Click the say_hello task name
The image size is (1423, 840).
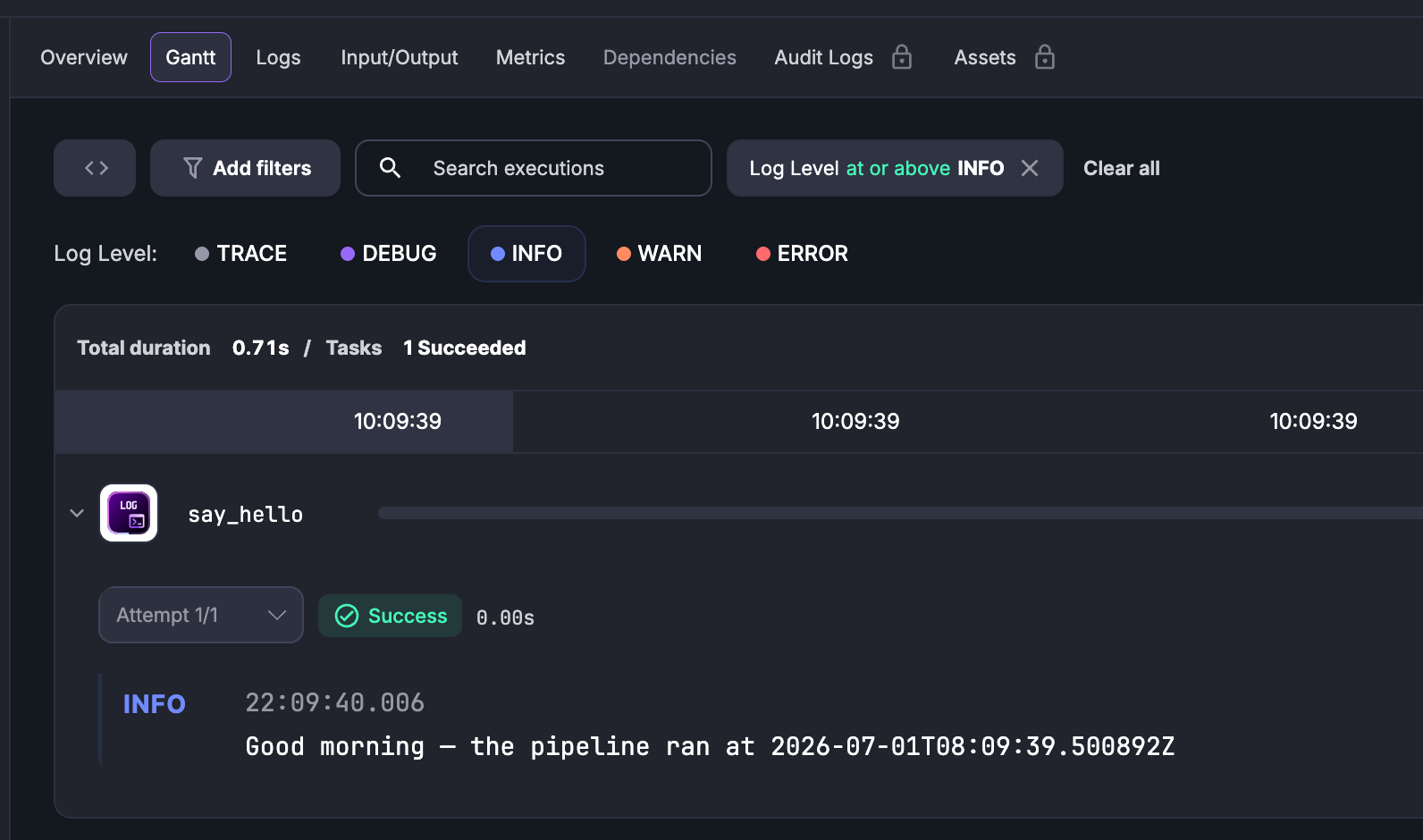(x=246, y=515)
